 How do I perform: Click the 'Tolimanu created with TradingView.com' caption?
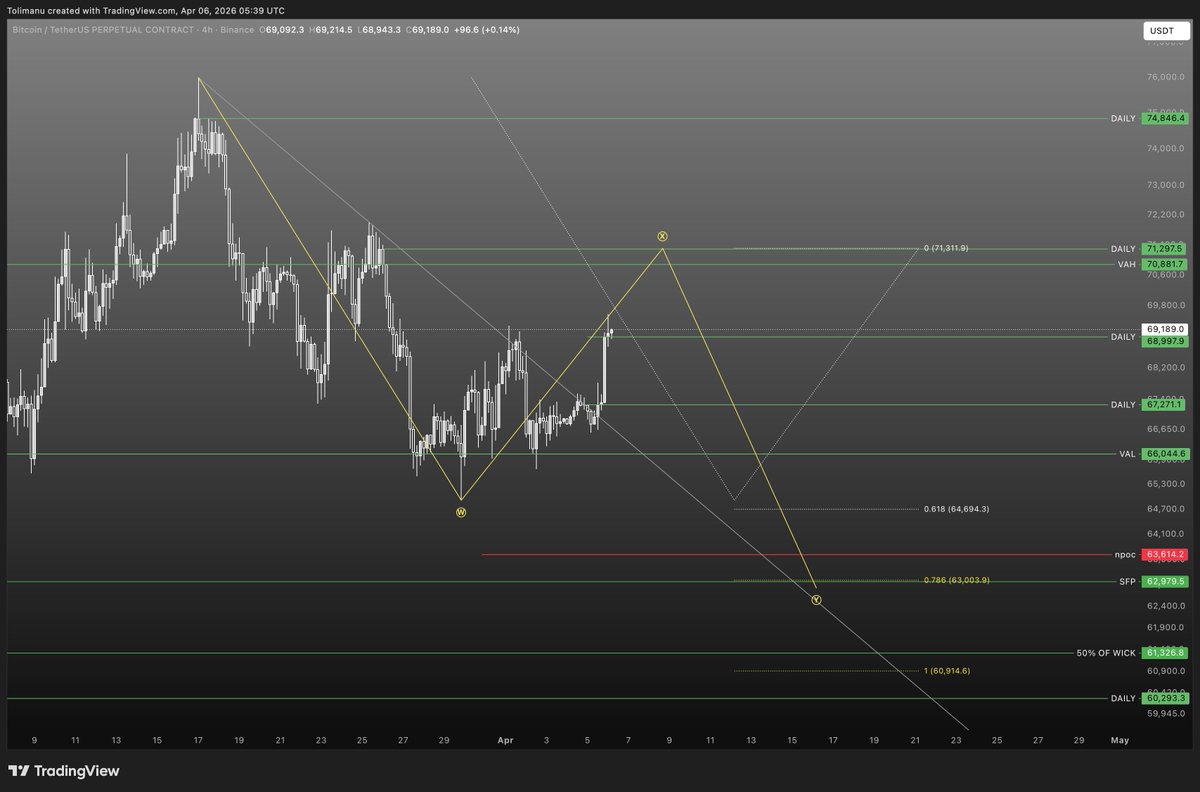91,10
